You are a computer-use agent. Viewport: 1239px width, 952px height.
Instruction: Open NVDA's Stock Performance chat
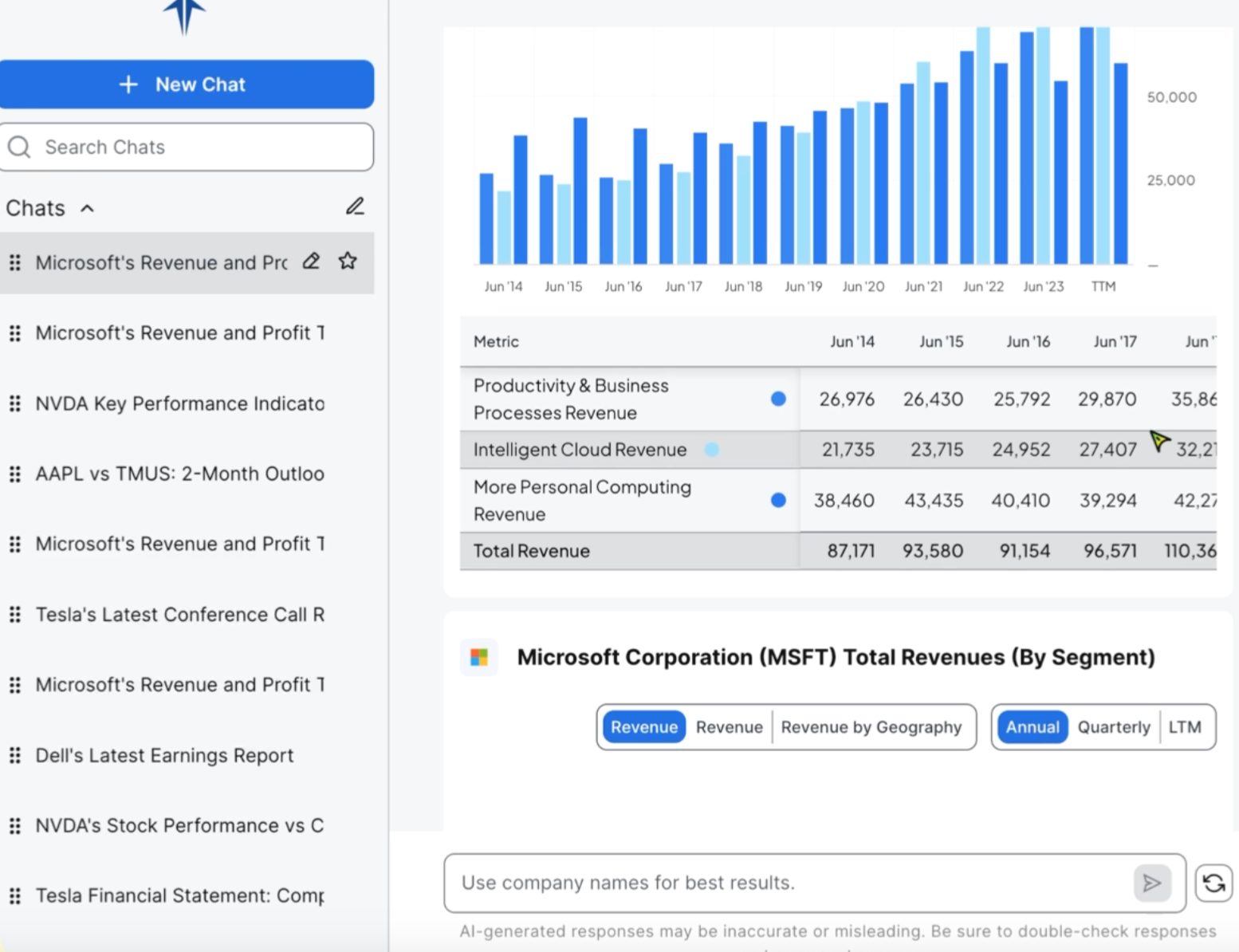[180, 825]
